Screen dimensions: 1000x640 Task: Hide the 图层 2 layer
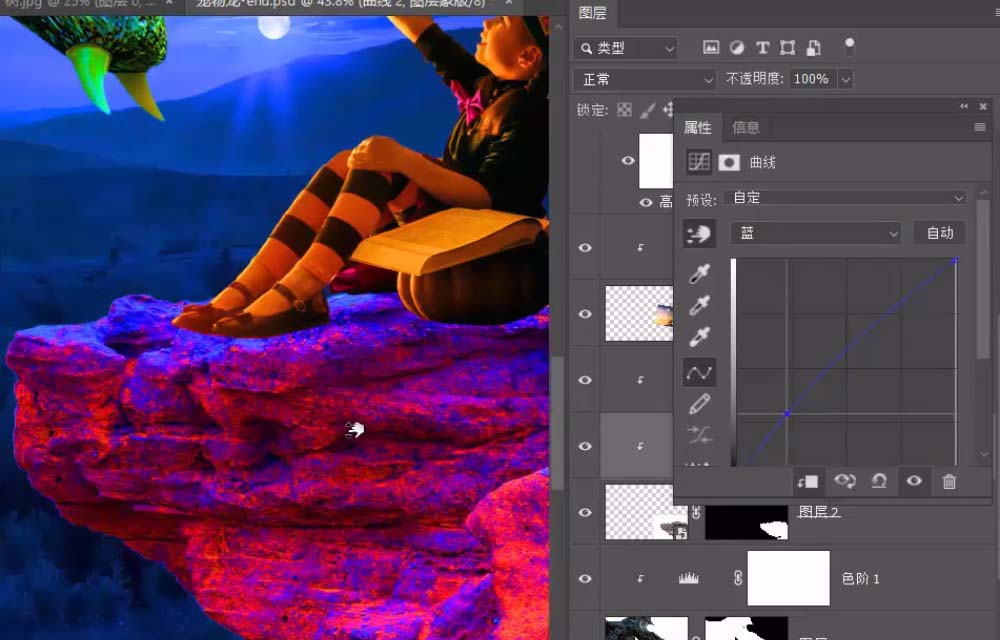click(585, 513)
